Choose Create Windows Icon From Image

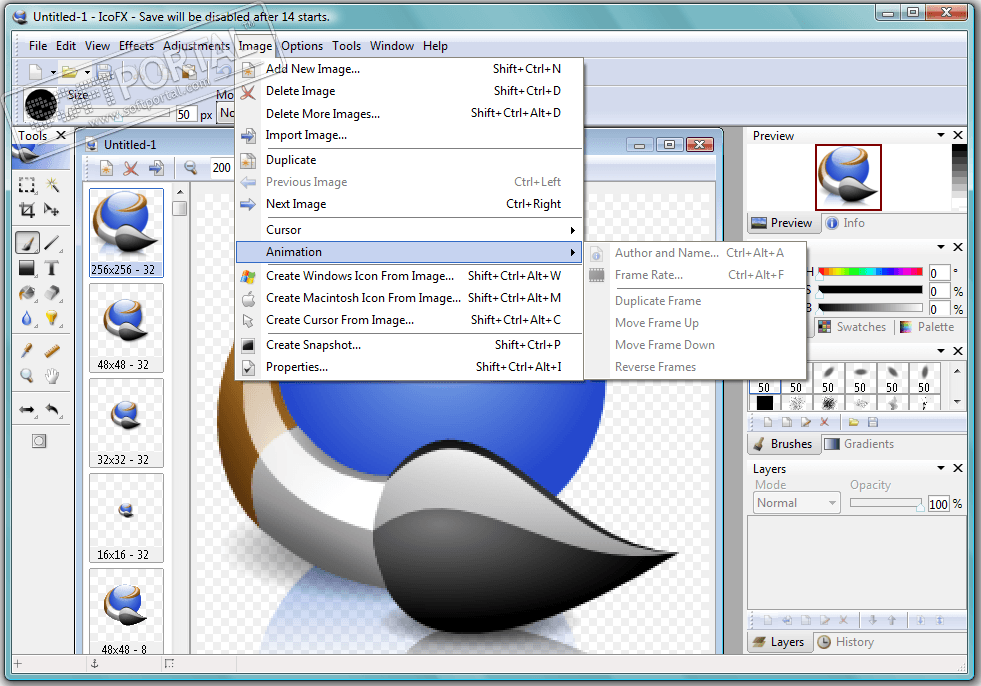click(409, 276)
